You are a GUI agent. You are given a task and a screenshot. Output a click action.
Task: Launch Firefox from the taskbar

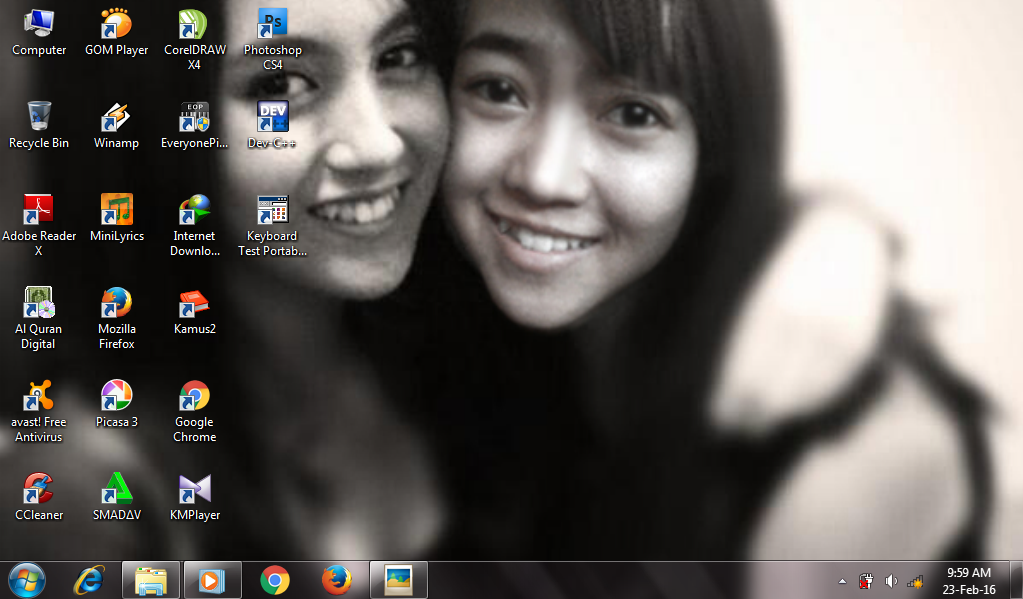pyautogui.click(x=337, y=580)
